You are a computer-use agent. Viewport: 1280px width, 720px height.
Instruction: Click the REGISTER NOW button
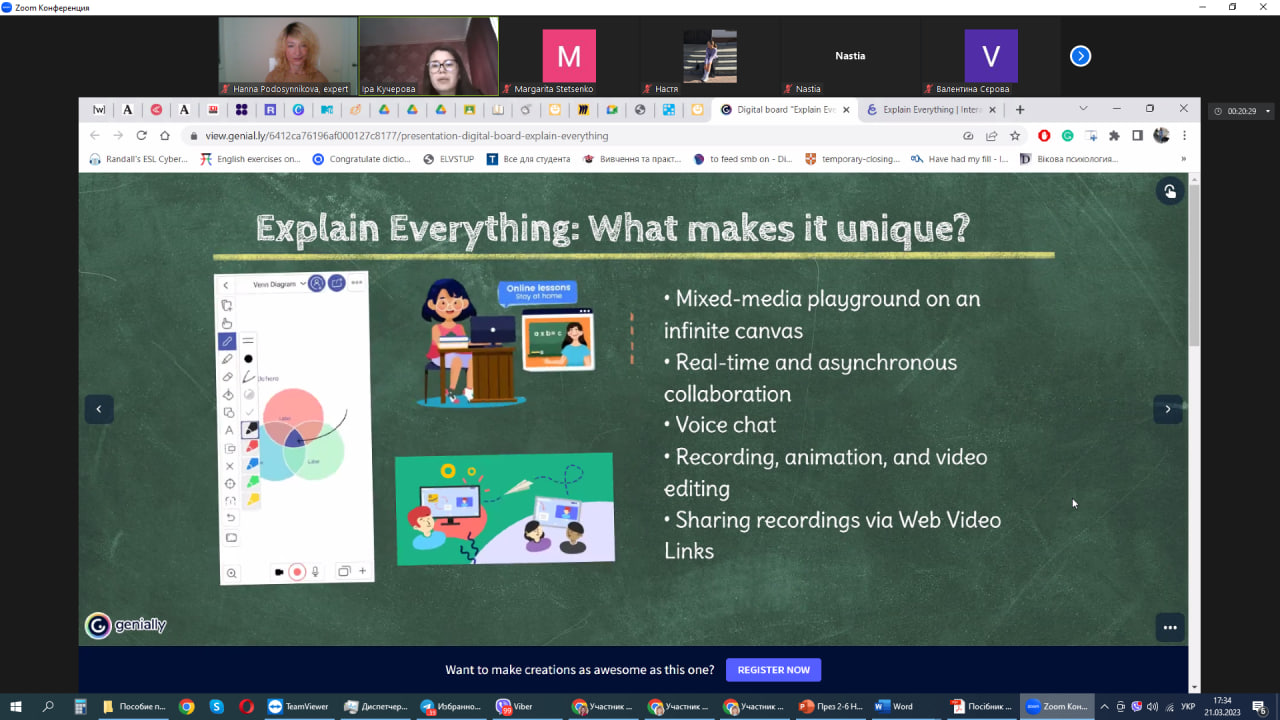pyautogui.click(x=773, y=670)
